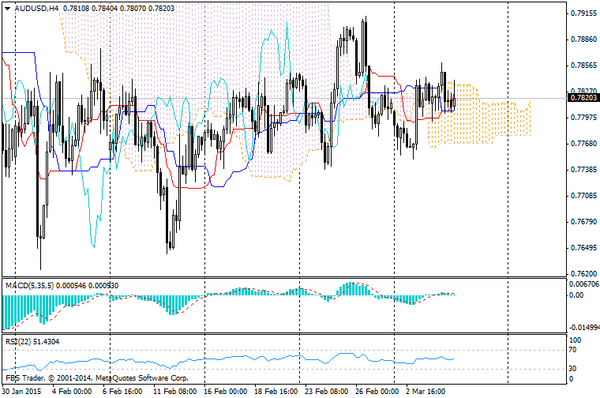Click the MACD 0.00 scale label
Screen dimensions: 600x398
(x=577, y=295)
